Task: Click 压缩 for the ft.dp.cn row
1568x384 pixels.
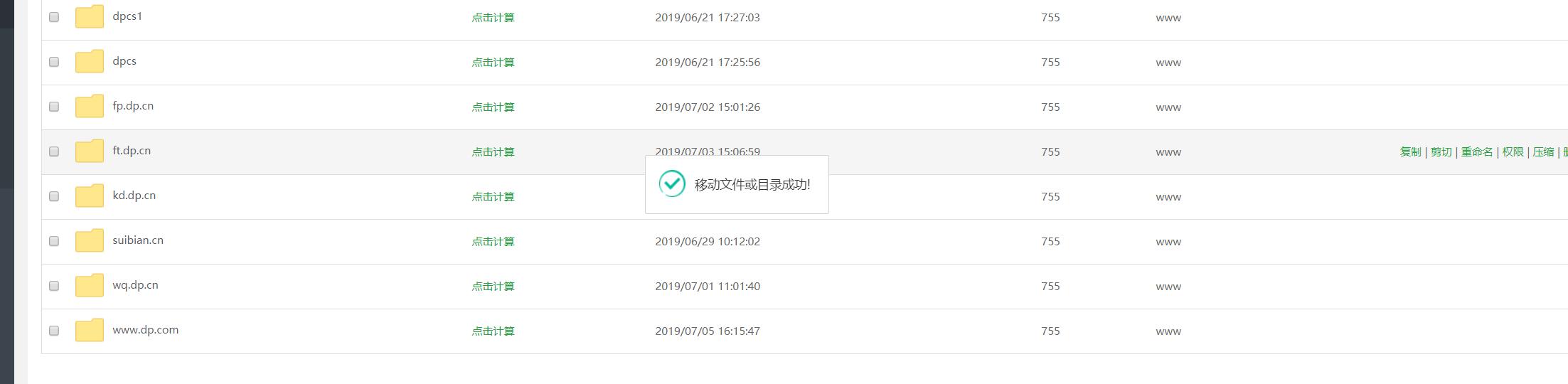Action: (x=1543, y=152)
